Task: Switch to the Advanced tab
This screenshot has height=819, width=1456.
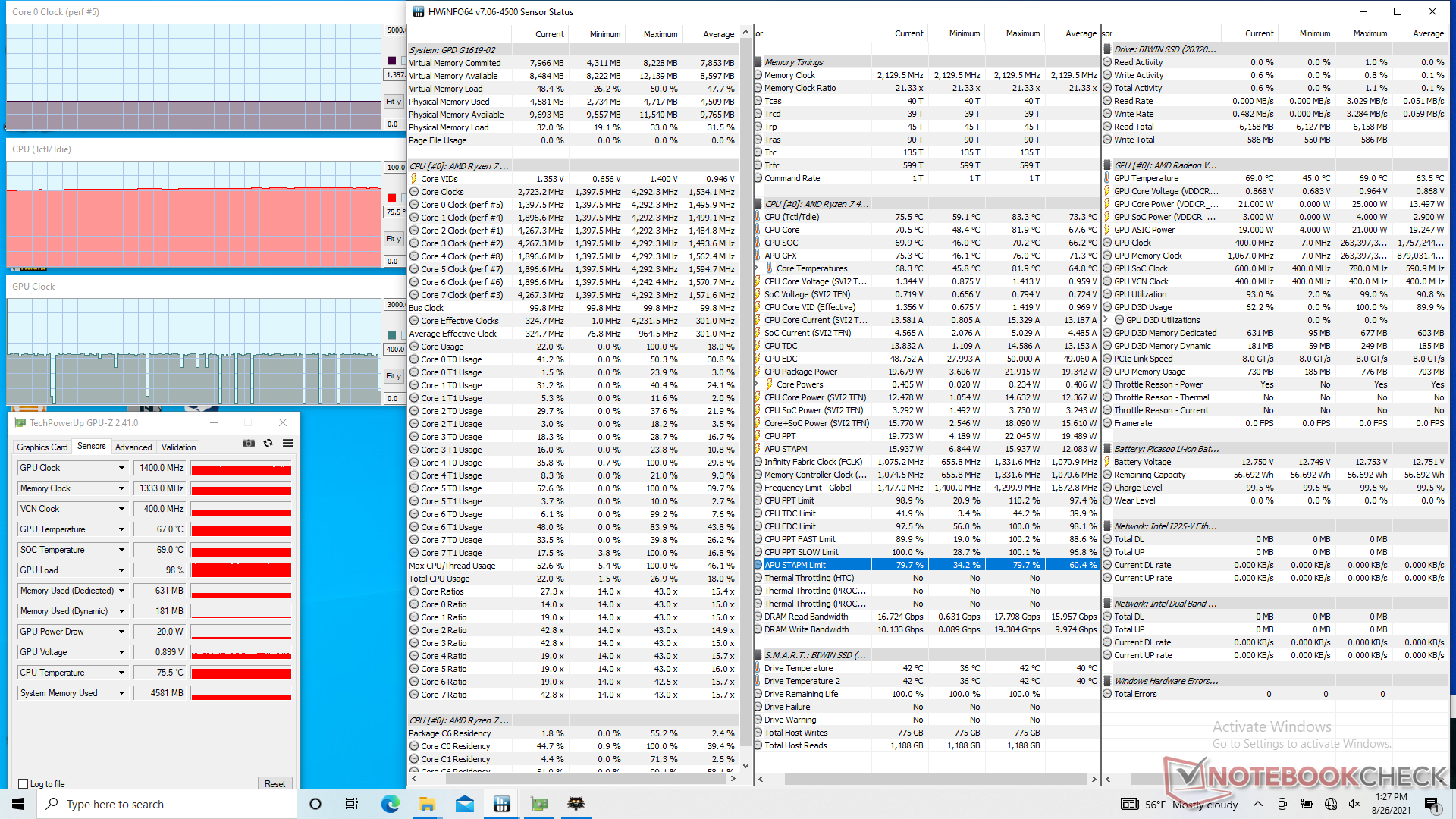Action: pos(133,447)
